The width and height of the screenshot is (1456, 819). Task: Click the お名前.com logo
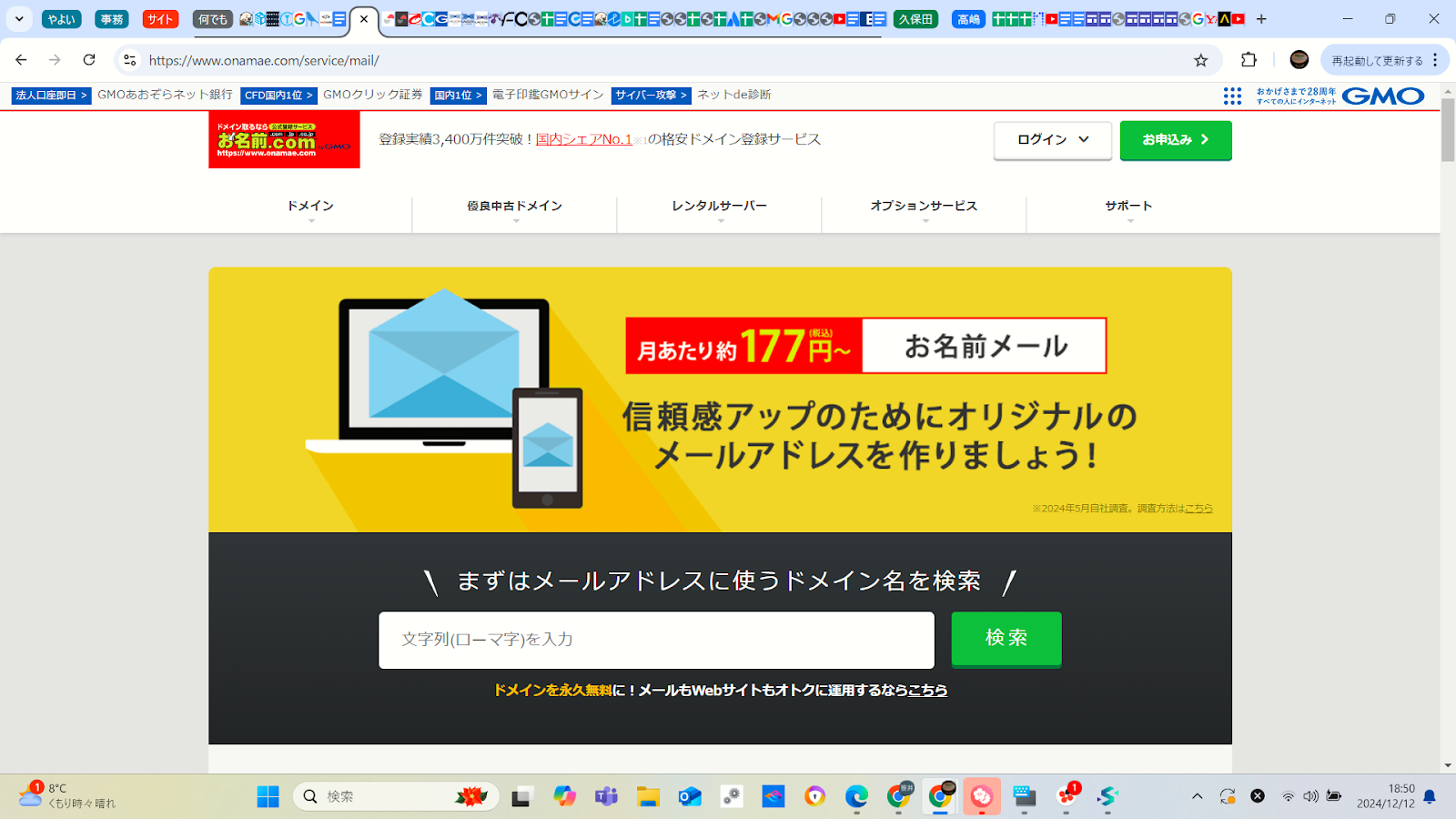click(284, 139)
